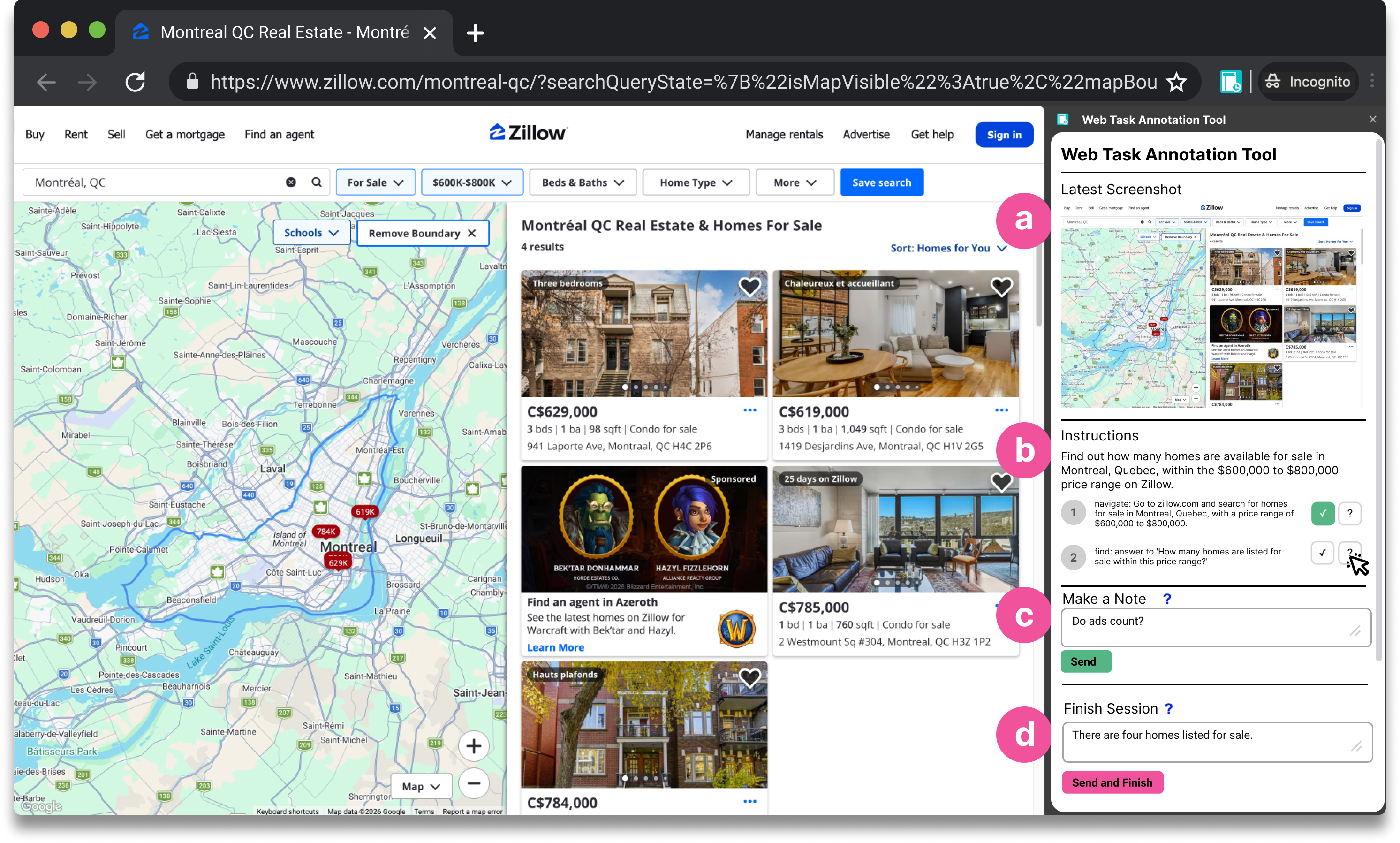Open the Home Type dropdown
This screenshot has height=843, width=1400.
click(x=696, y=182)
